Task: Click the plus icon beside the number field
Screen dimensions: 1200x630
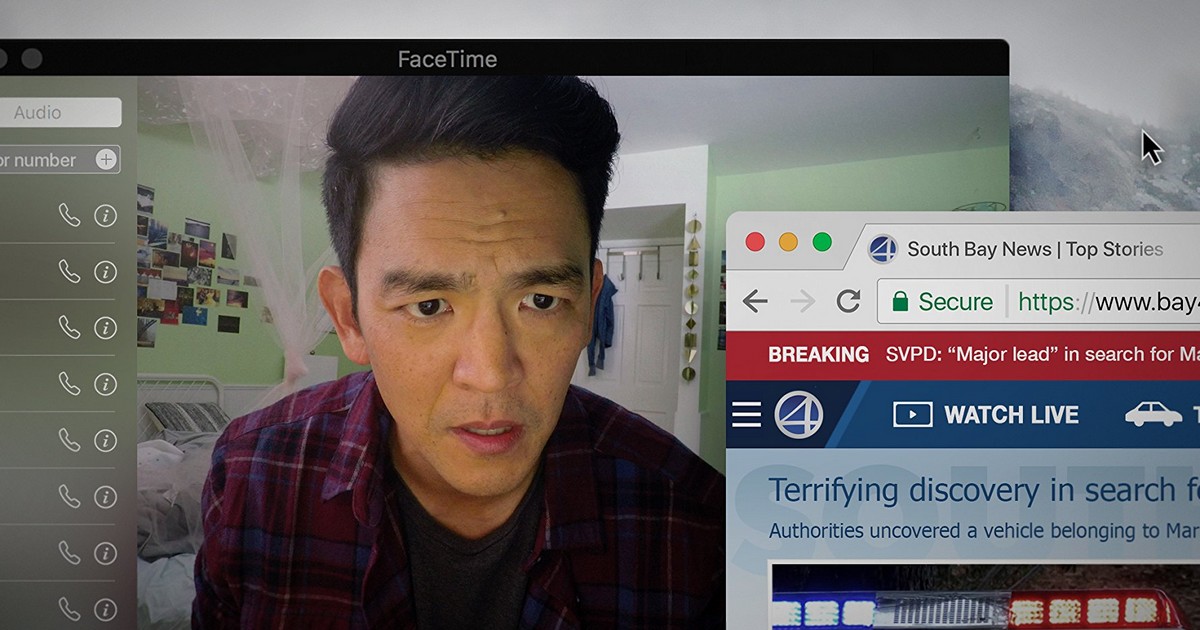Action: (x=106, y=159)
